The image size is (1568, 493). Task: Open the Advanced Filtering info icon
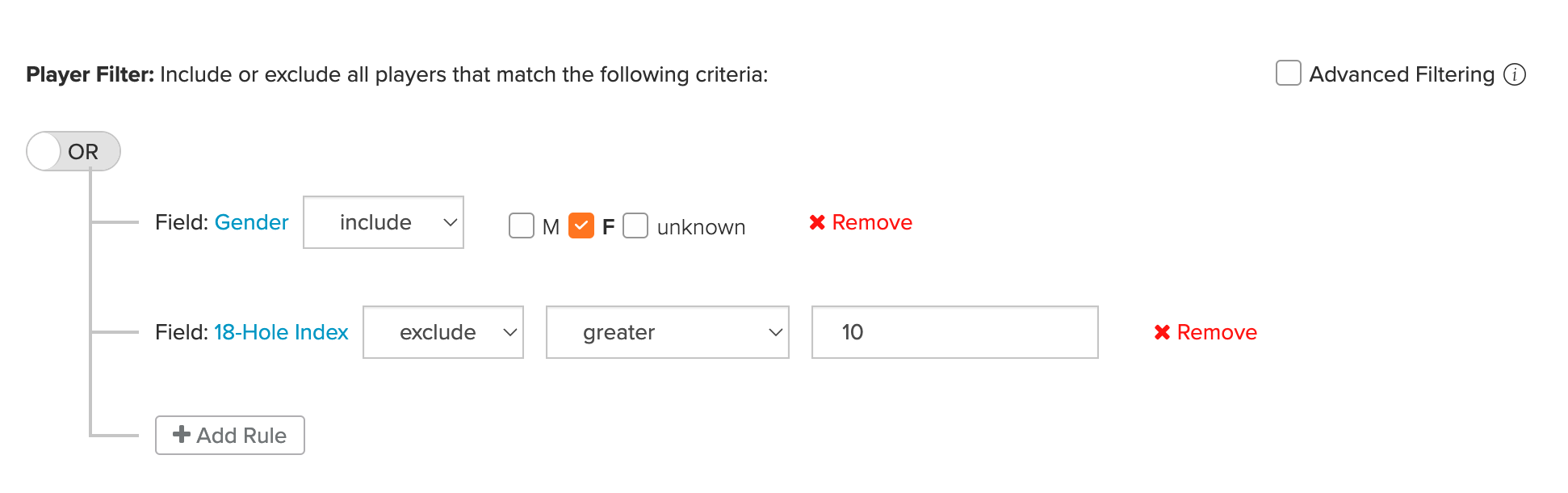pos(1515,74)
